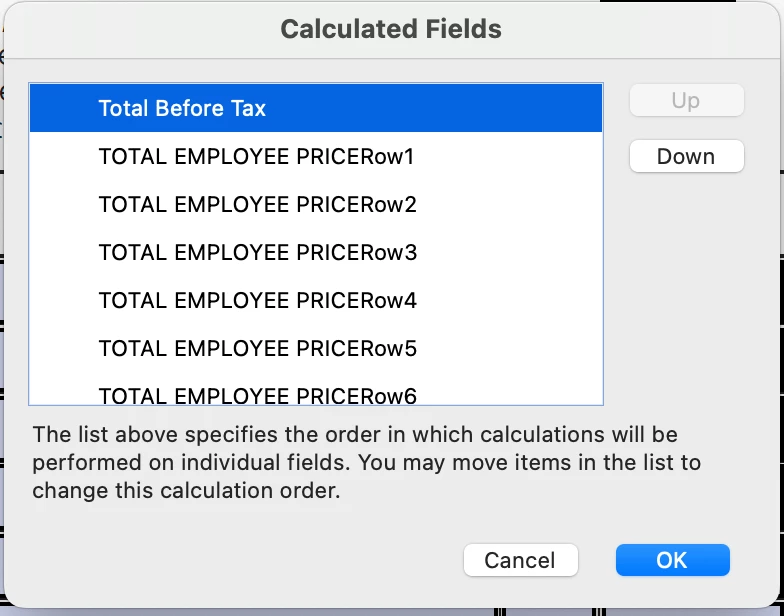Click empty row space right of PRICERow5
784x616 pixels.
tap(510, 349)
